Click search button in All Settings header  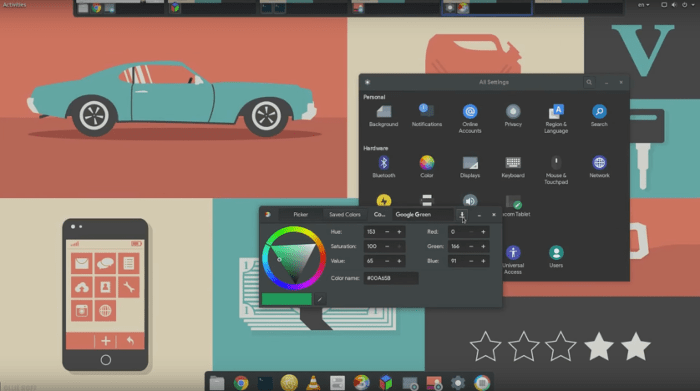point(589,82)
